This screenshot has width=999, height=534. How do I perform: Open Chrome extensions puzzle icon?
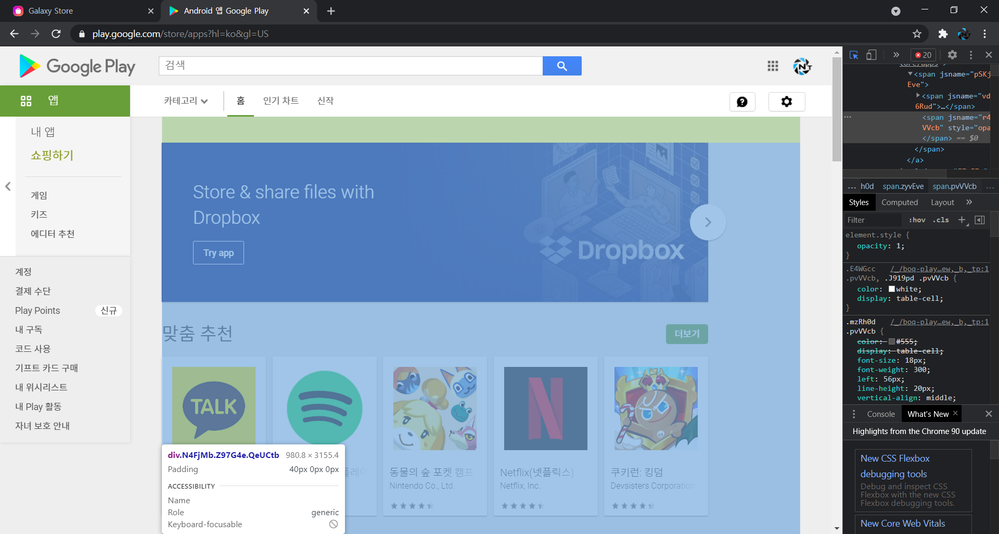(x=943, y=33)
